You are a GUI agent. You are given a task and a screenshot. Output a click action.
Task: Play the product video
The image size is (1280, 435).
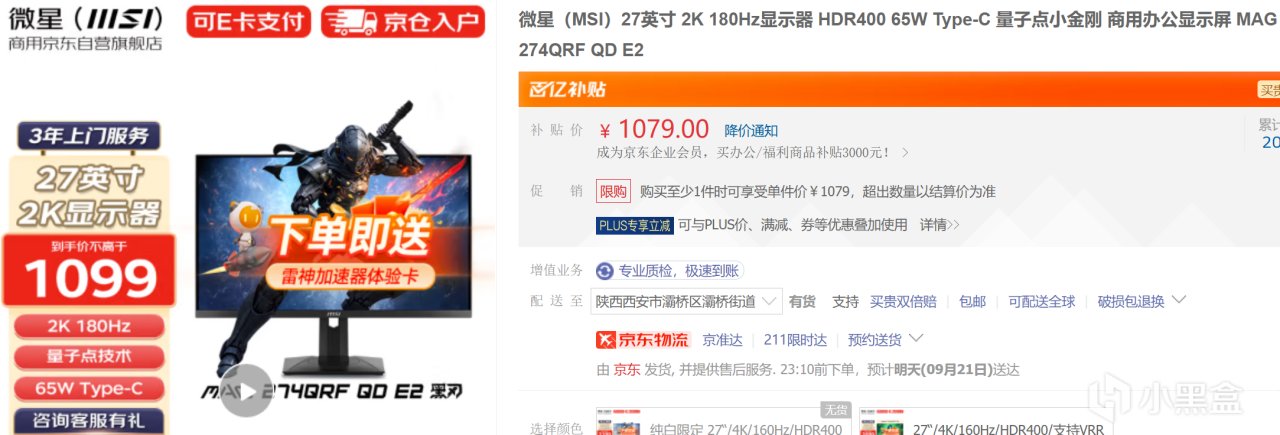pyautogui.click(x=246, y=390)
